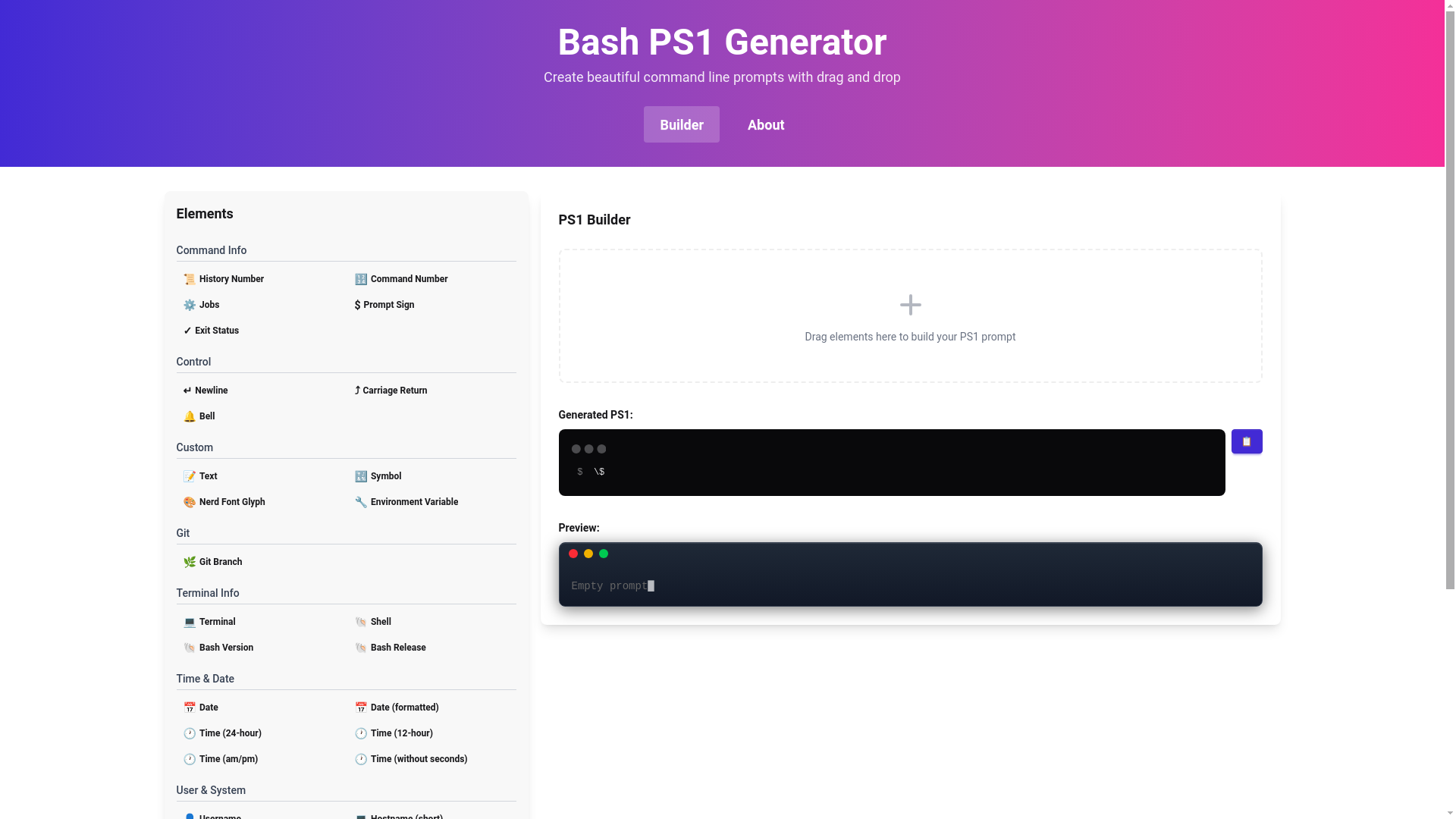The height and width of the screenshot is (819, 1456).
Task: Pick the Exit Status label
Action: pyautogui.click(x=217, y=331)
